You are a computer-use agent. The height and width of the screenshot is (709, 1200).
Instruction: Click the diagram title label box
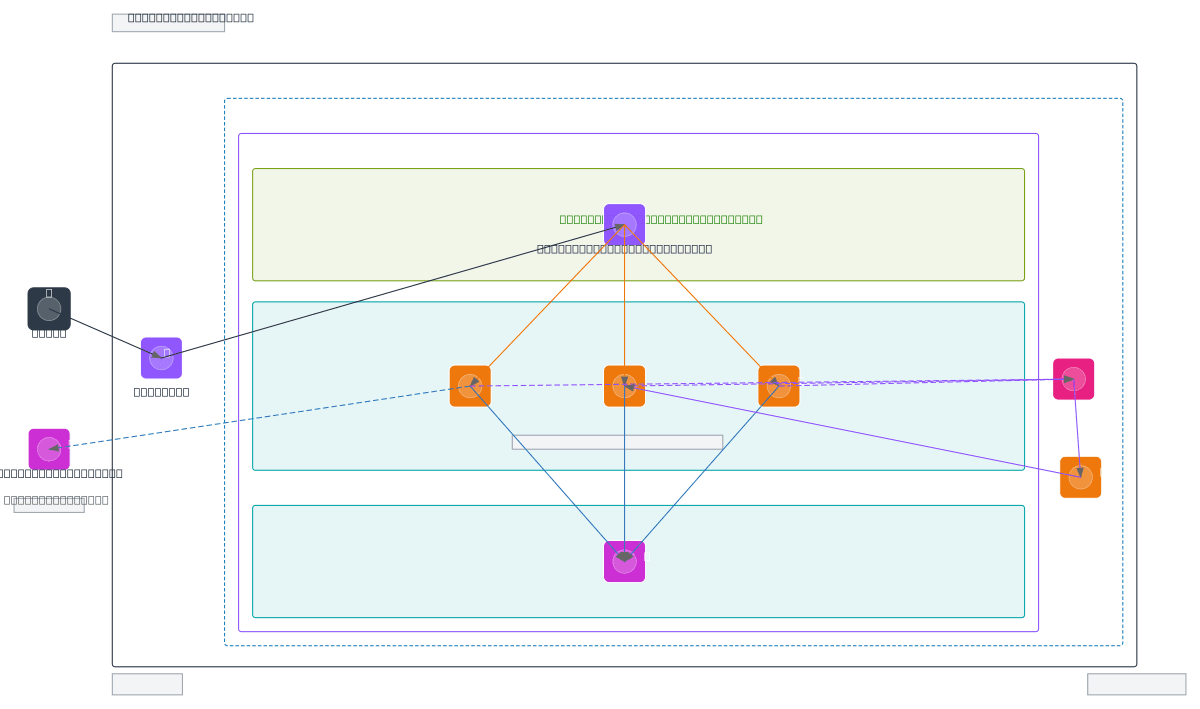(168, 22)
